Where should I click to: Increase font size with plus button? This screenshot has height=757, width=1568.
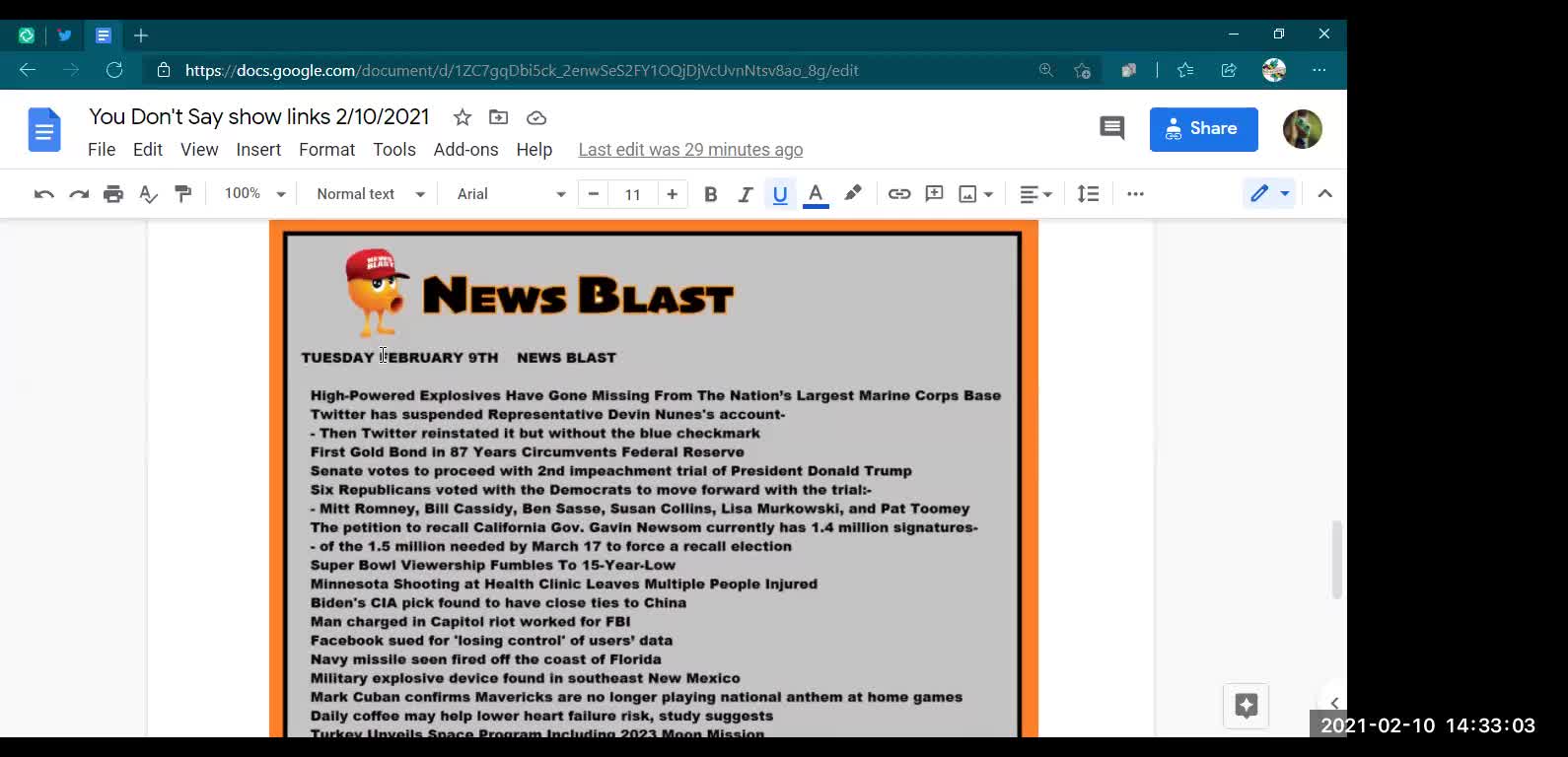click(x=672, y=194)
